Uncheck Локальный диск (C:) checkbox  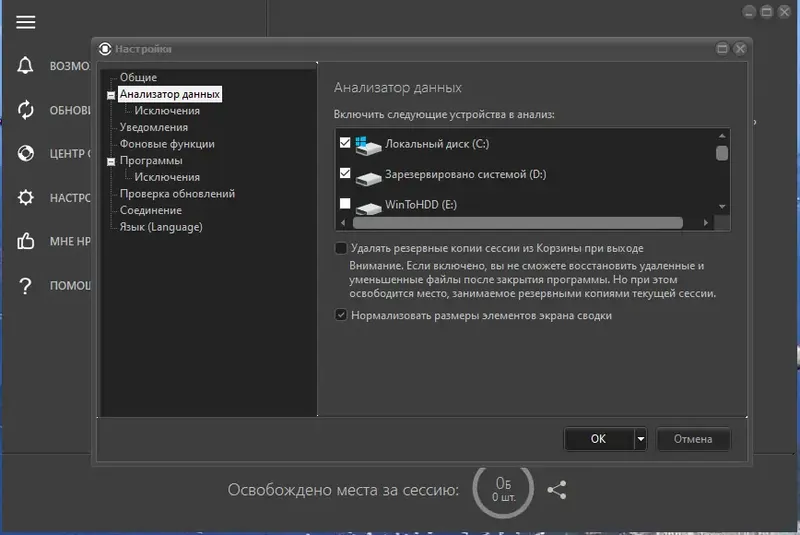(345, 142)
